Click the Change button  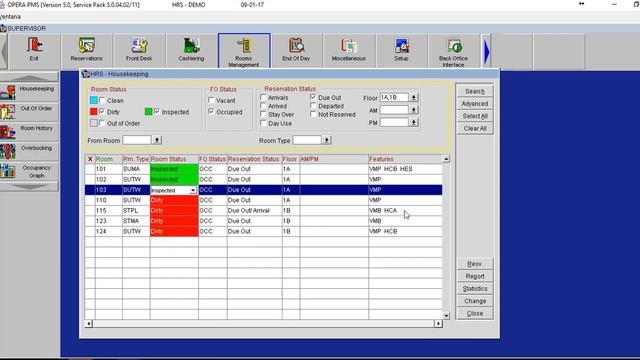(x=475, y=301)
